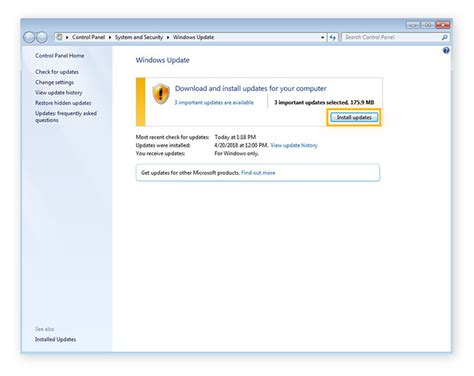474x376 pixels.
Task: Open View update history in sidebar
Action: coord(59,93)
